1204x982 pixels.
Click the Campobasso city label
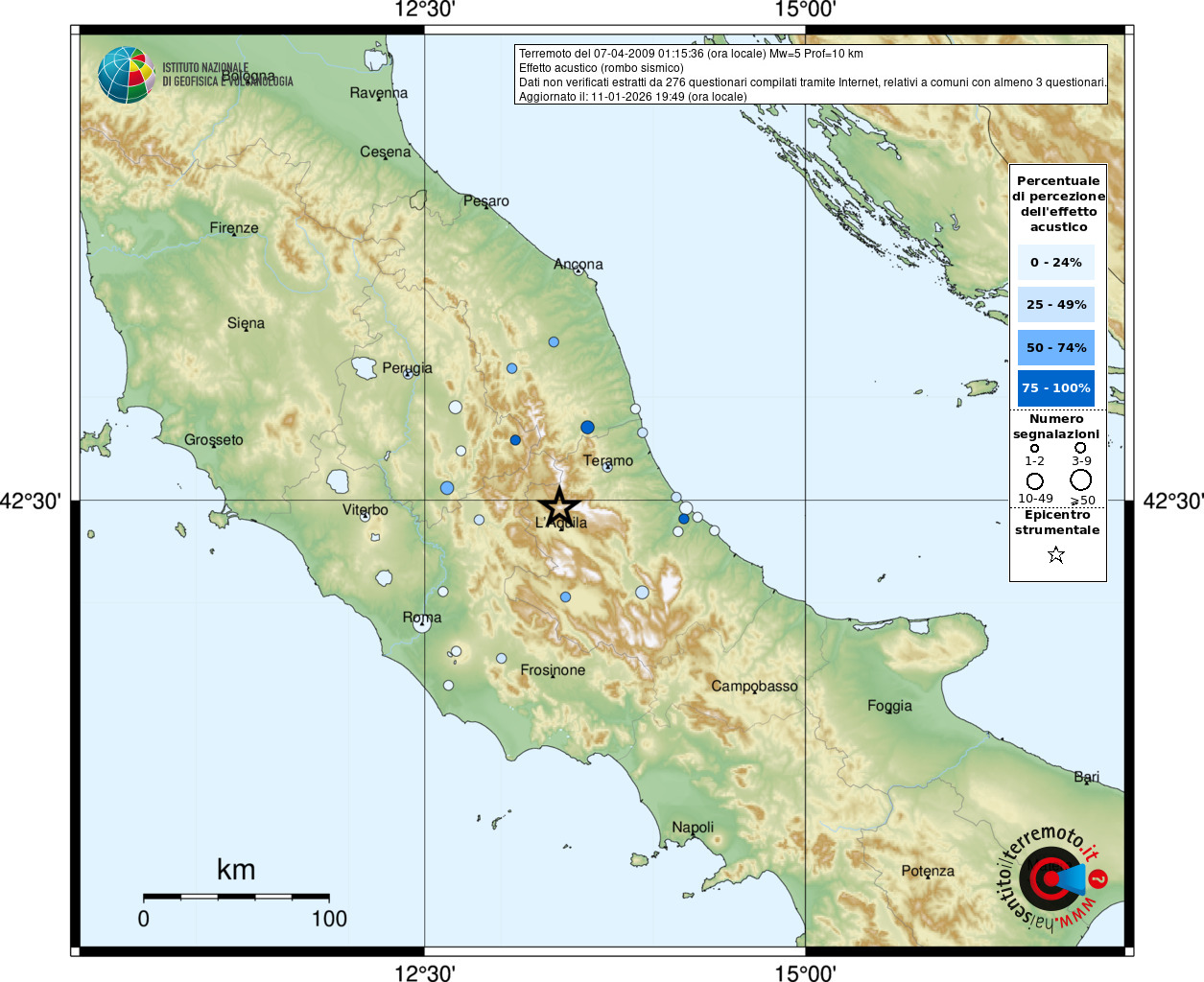click(x=754, y=686)
